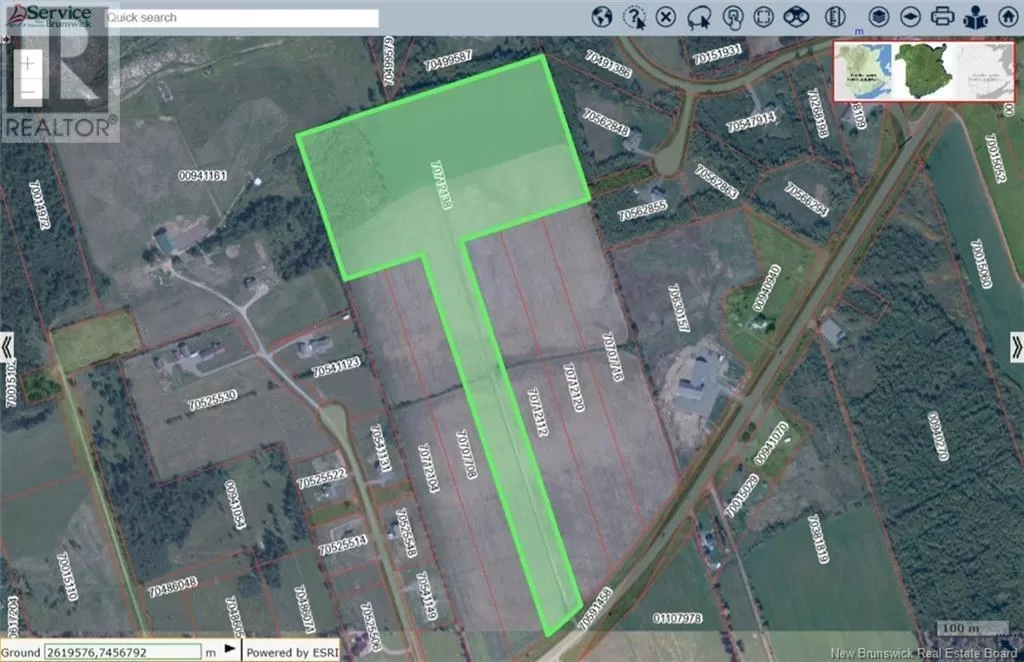The height and width of the screenshot is (662, 1024).
Task: Choose the lasso selection tool
Action: point(698,16)
